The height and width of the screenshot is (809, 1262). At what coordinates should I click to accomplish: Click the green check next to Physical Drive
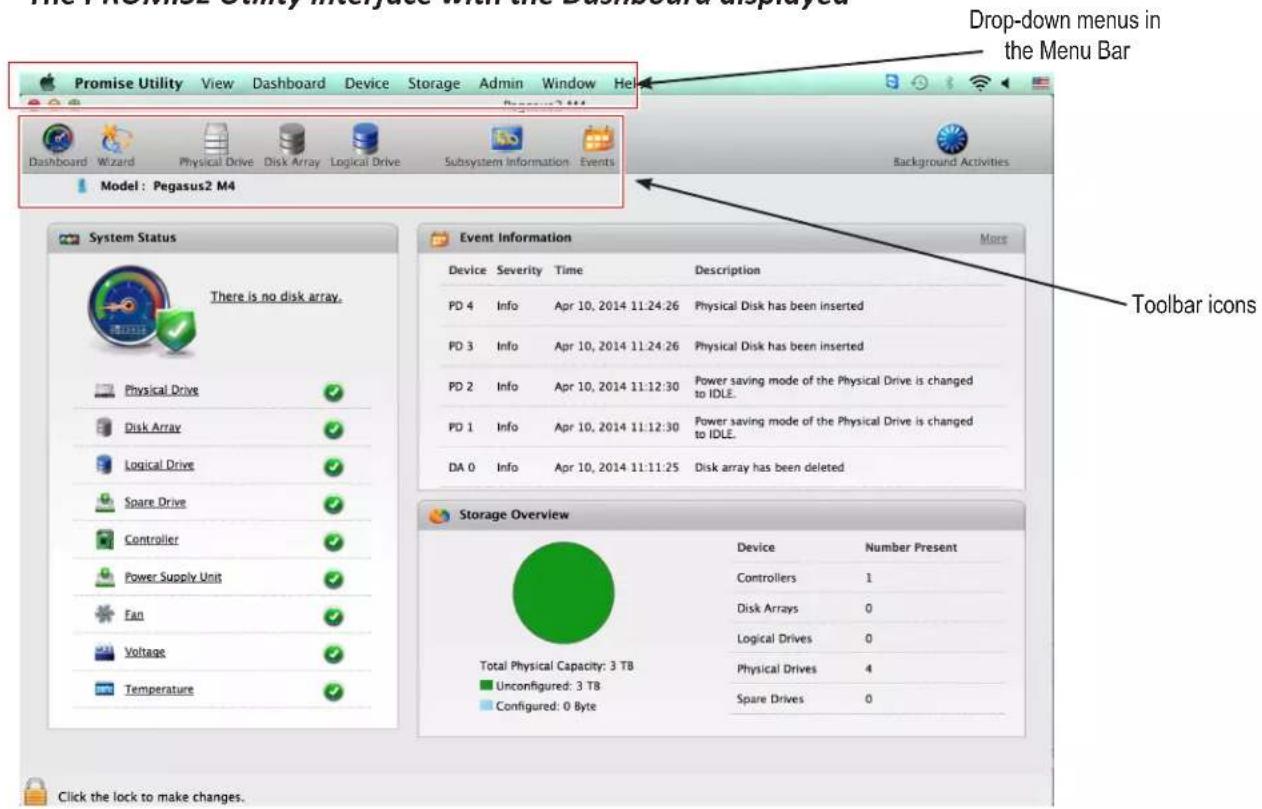pos(334,391)
